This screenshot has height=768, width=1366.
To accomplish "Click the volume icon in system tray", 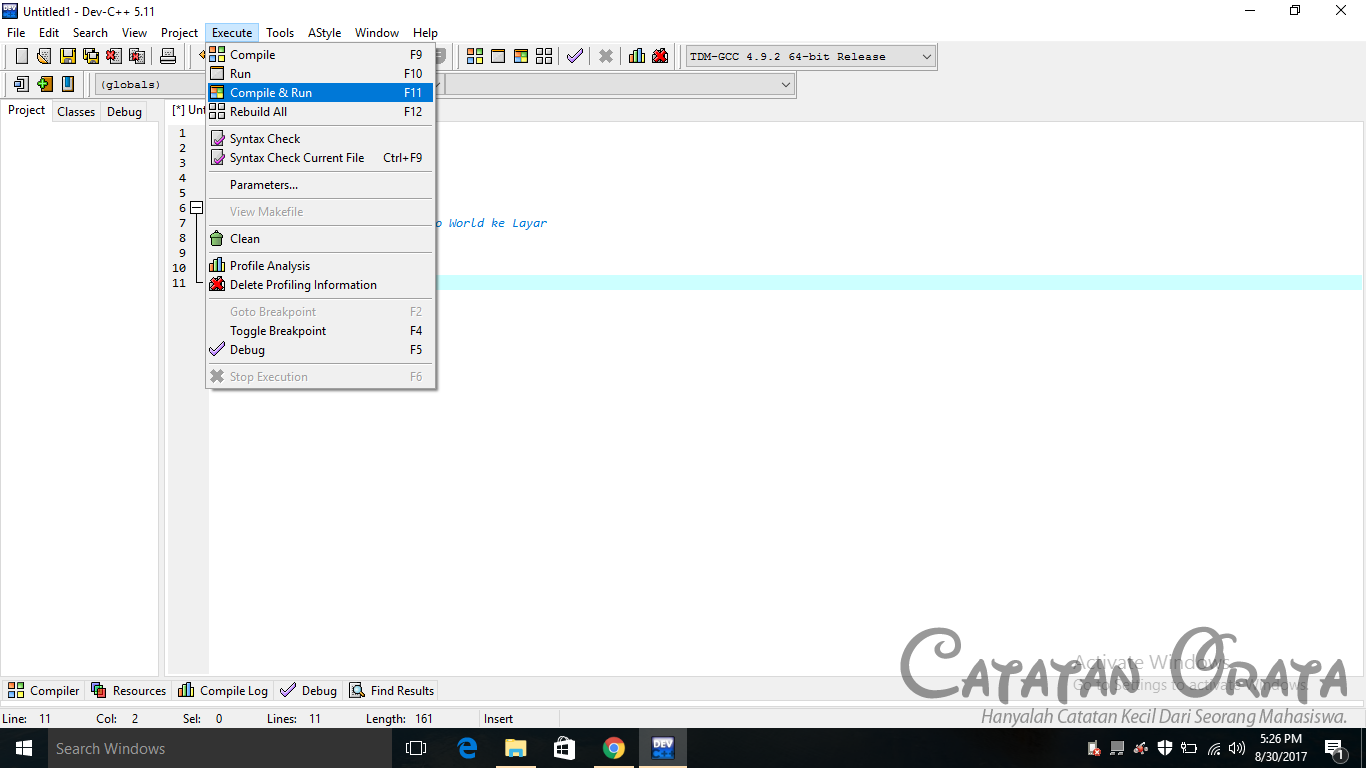I will [x=1237, y=748].
